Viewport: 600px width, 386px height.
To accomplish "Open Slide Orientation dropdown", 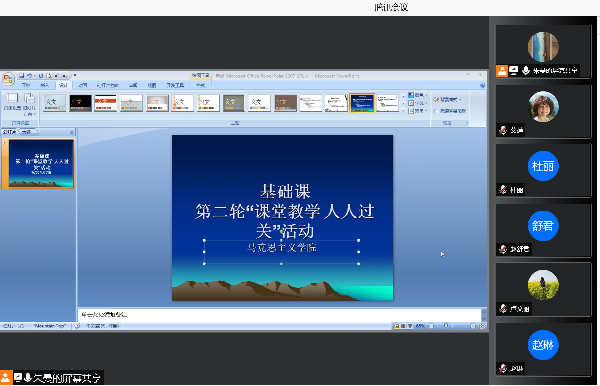I will click(29, 104).
